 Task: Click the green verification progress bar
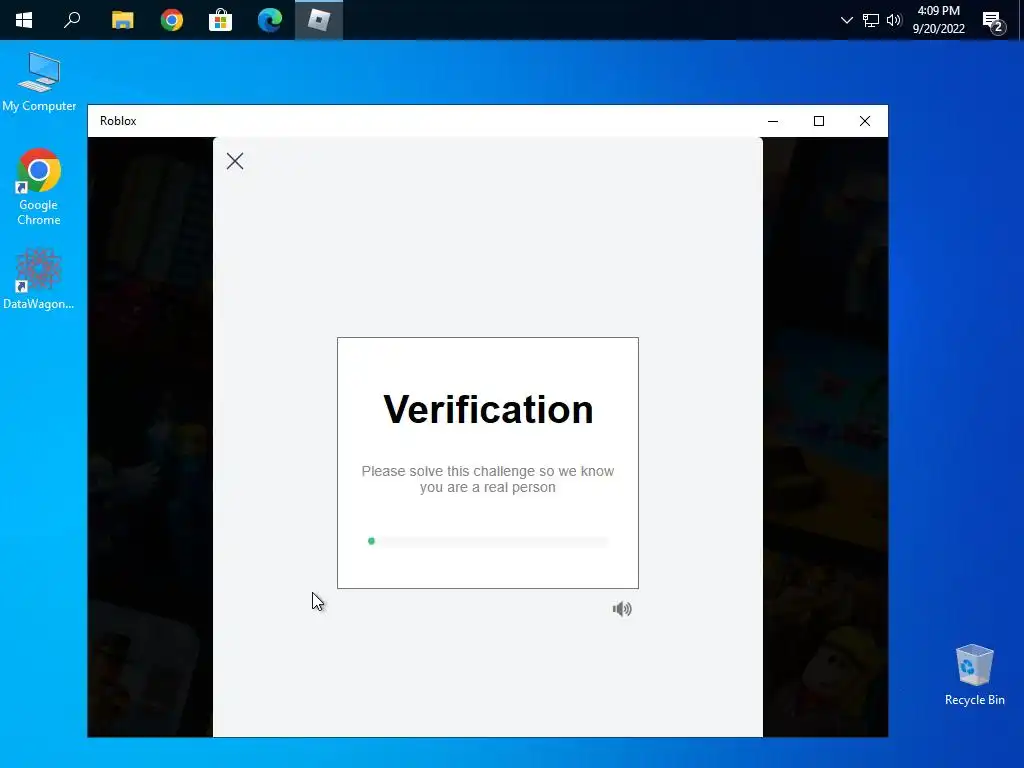coord(488,541)
